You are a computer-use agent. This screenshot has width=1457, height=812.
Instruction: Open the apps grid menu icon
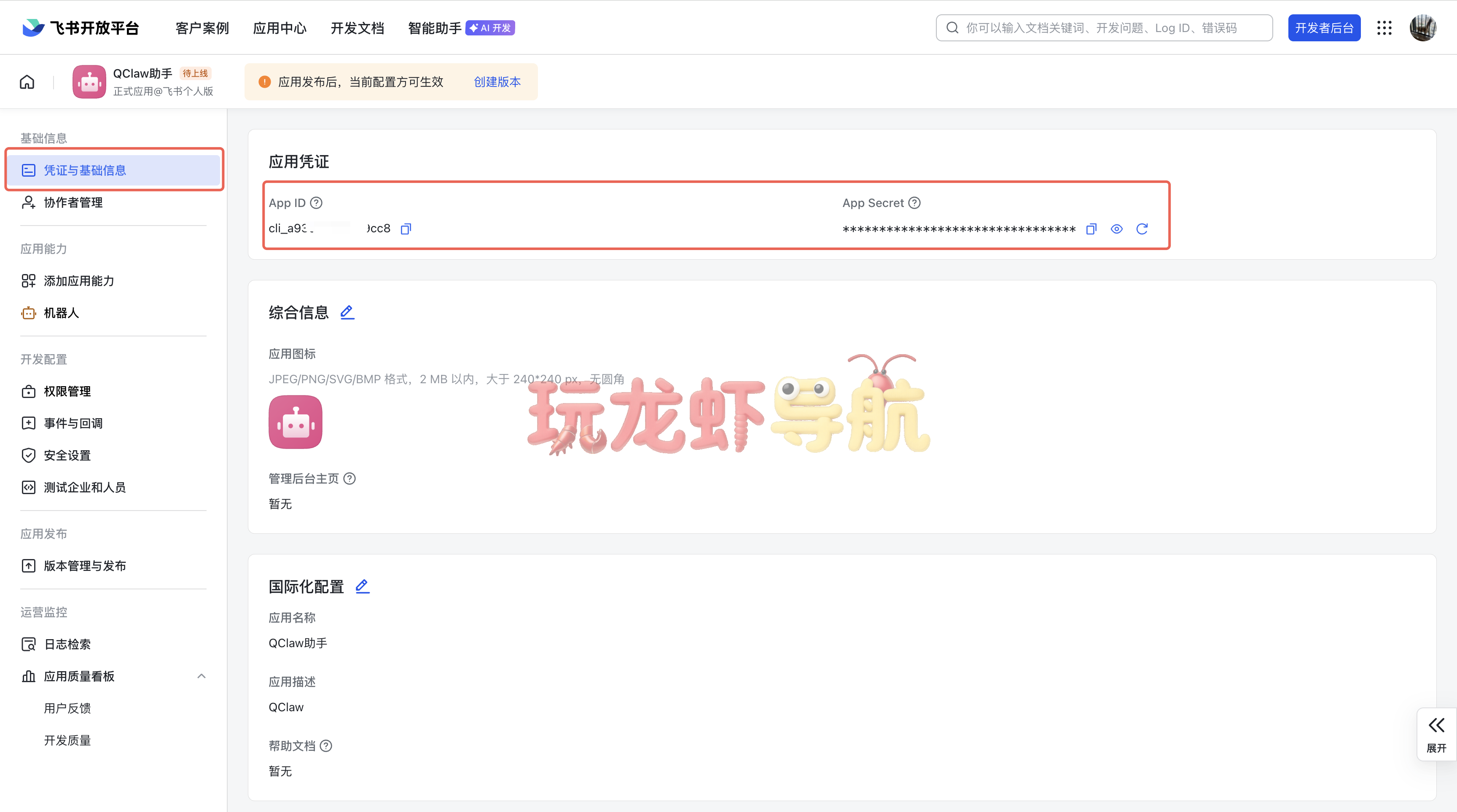point(1384,28)
